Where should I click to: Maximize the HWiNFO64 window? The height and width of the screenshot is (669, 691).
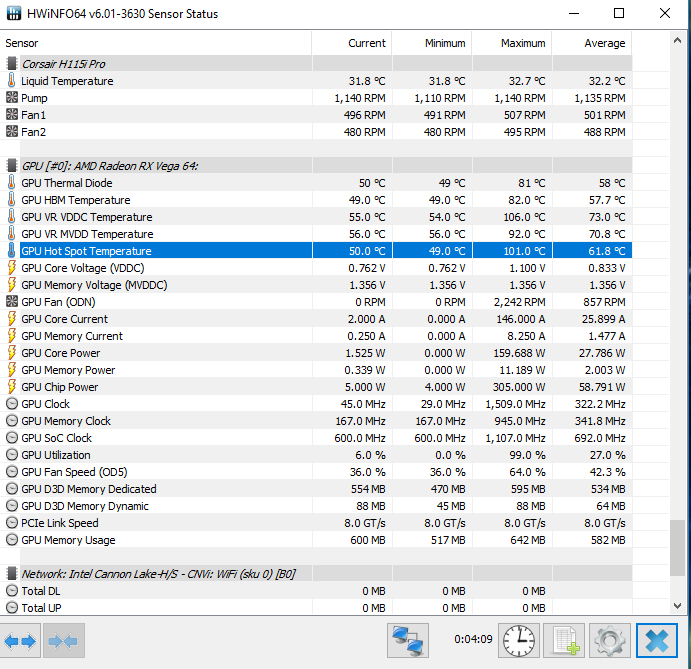[619, 13]
